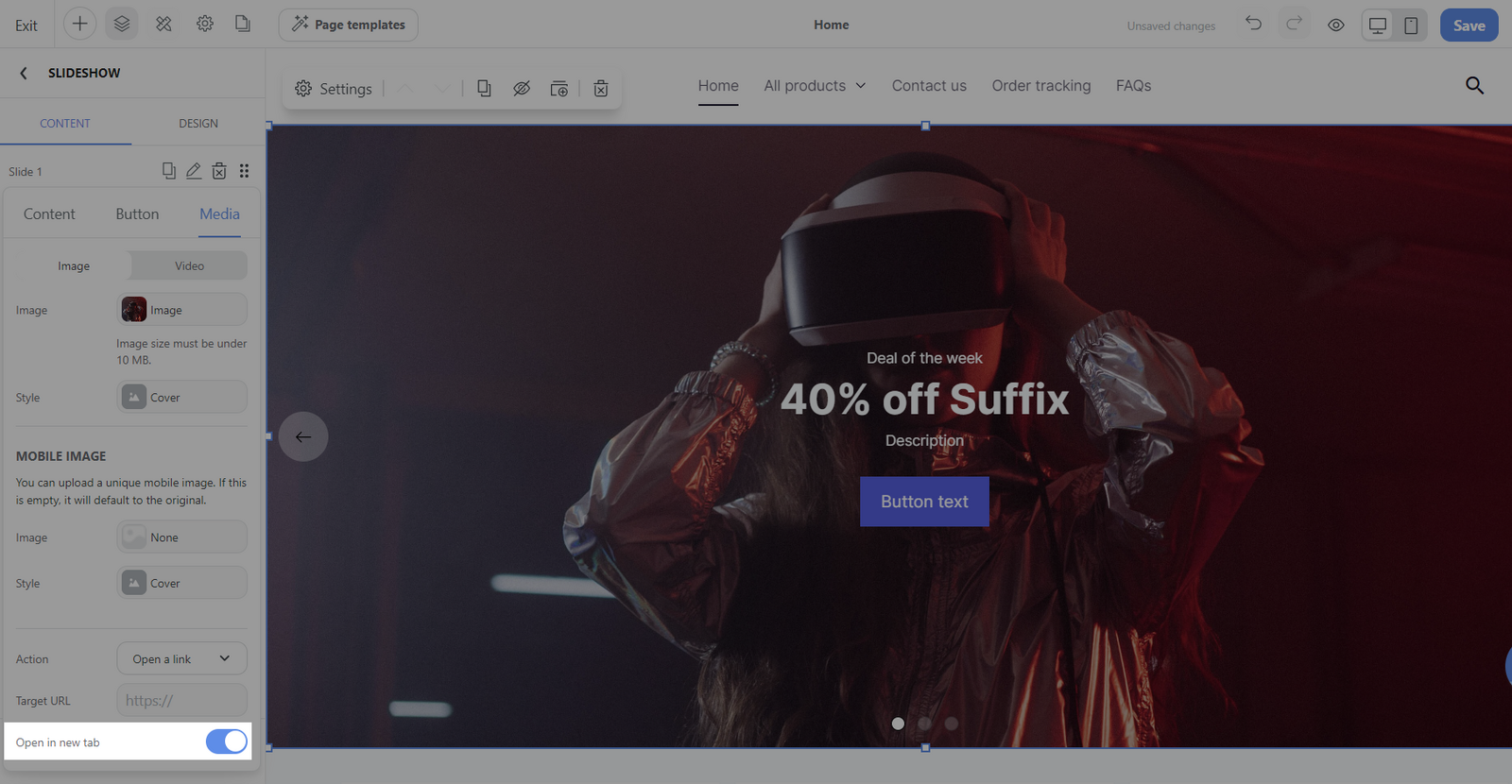This screenshot has height=784, width=1512.
Task: Click the Target URL field
Action: [182, 700]
